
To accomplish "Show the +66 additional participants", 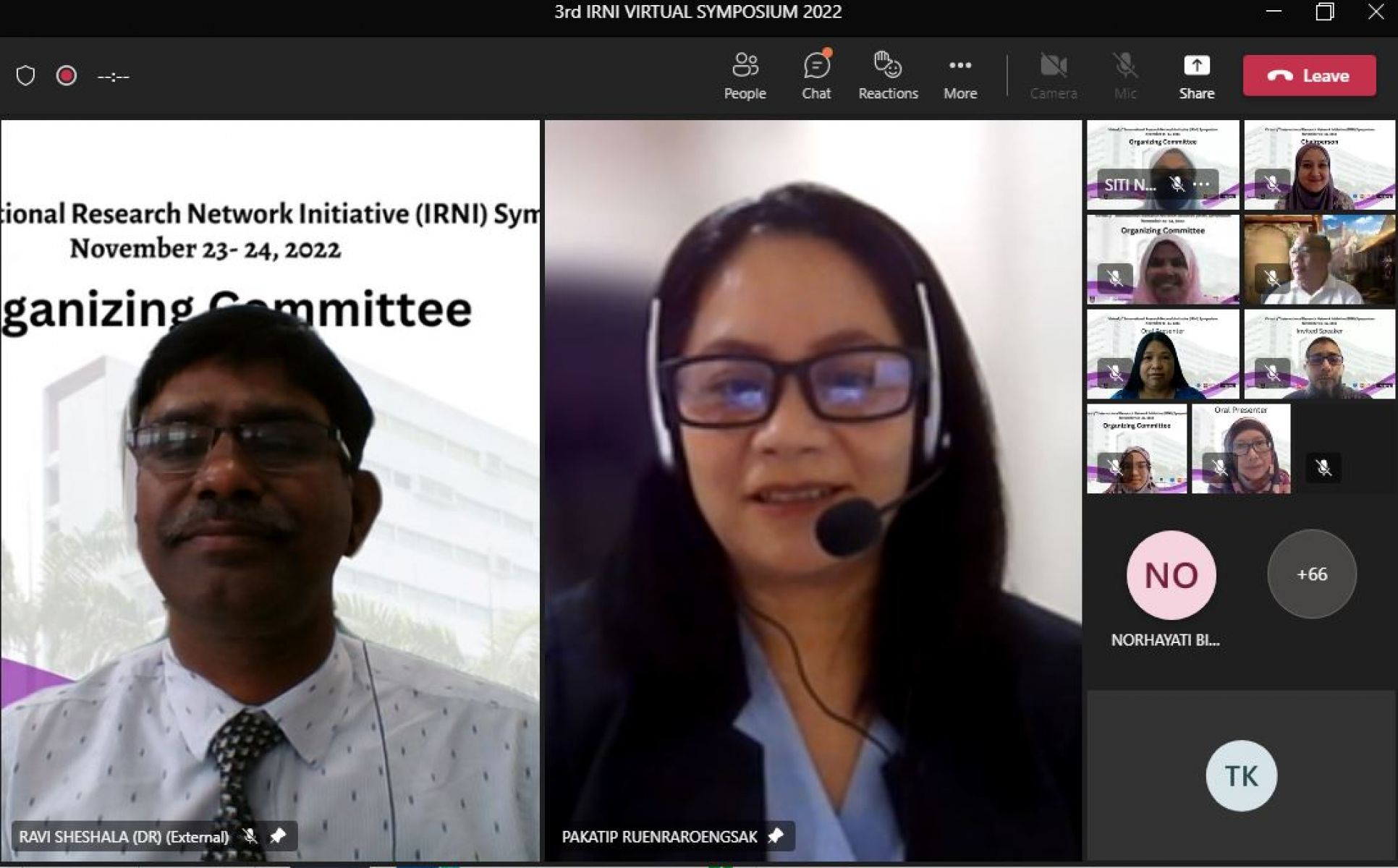I will click(x=1312, y=574).
